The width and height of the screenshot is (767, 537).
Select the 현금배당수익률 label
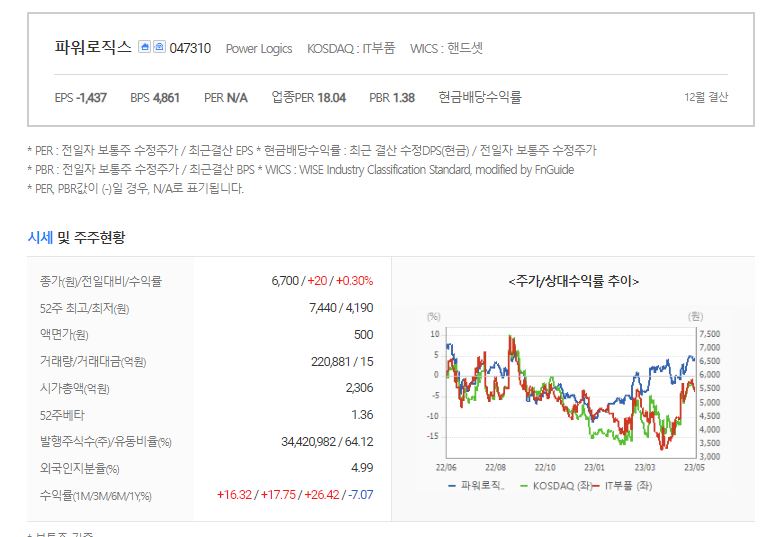tap(480, 97)
